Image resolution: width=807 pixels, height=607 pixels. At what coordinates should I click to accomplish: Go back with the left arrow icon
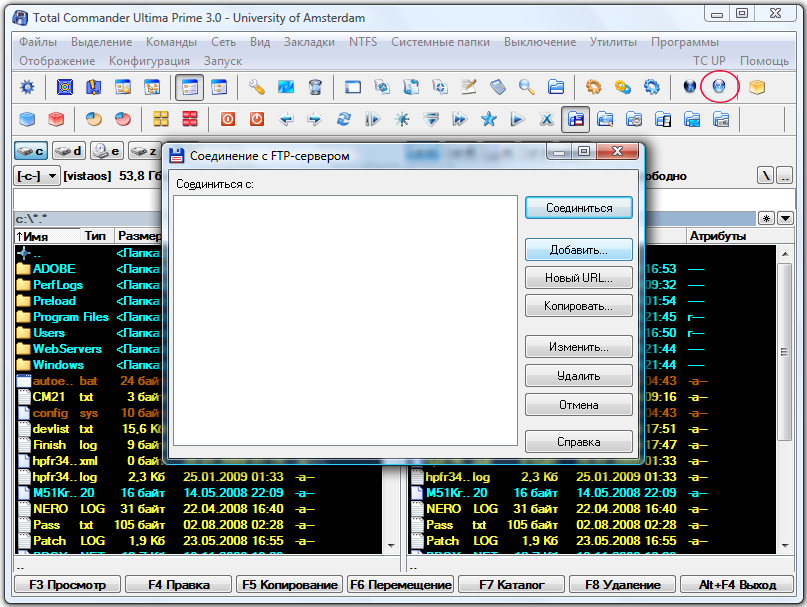(x=286, y=119)
